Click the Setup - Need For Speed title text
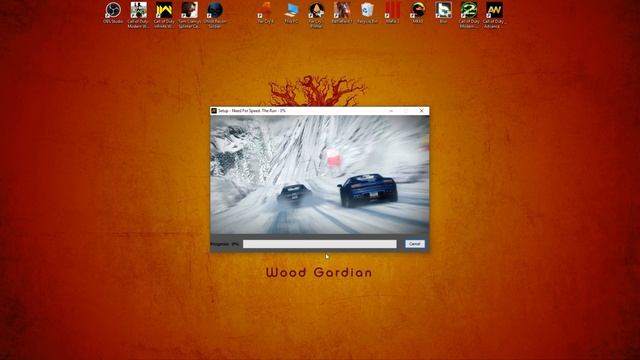Viewport: 640px width, 360px height. point(252,111)
